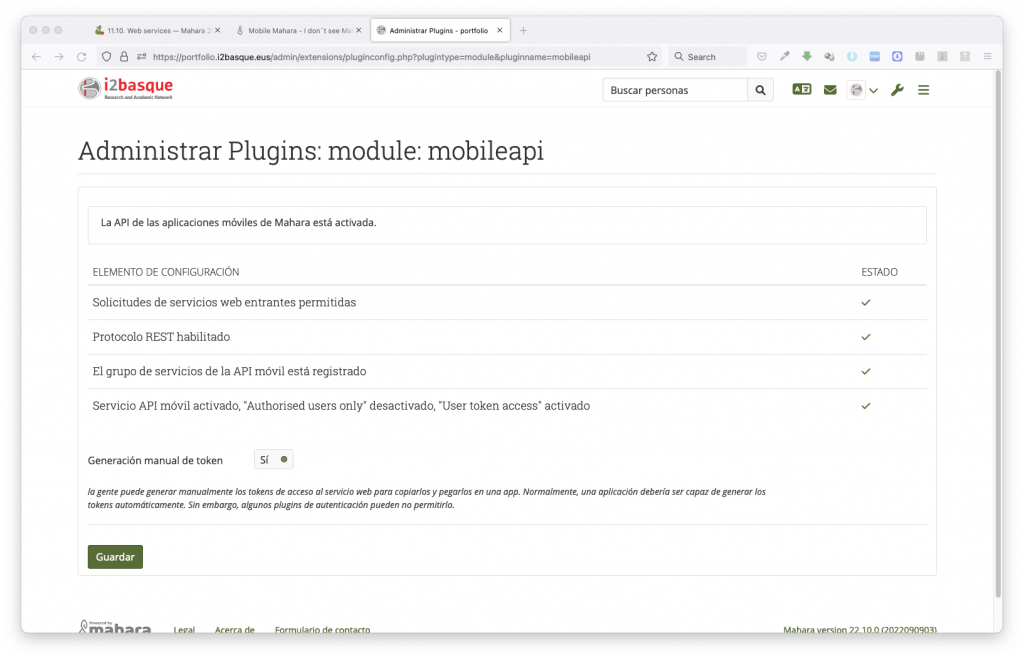Toggle the Generación manual de token switch

[273, 460]
